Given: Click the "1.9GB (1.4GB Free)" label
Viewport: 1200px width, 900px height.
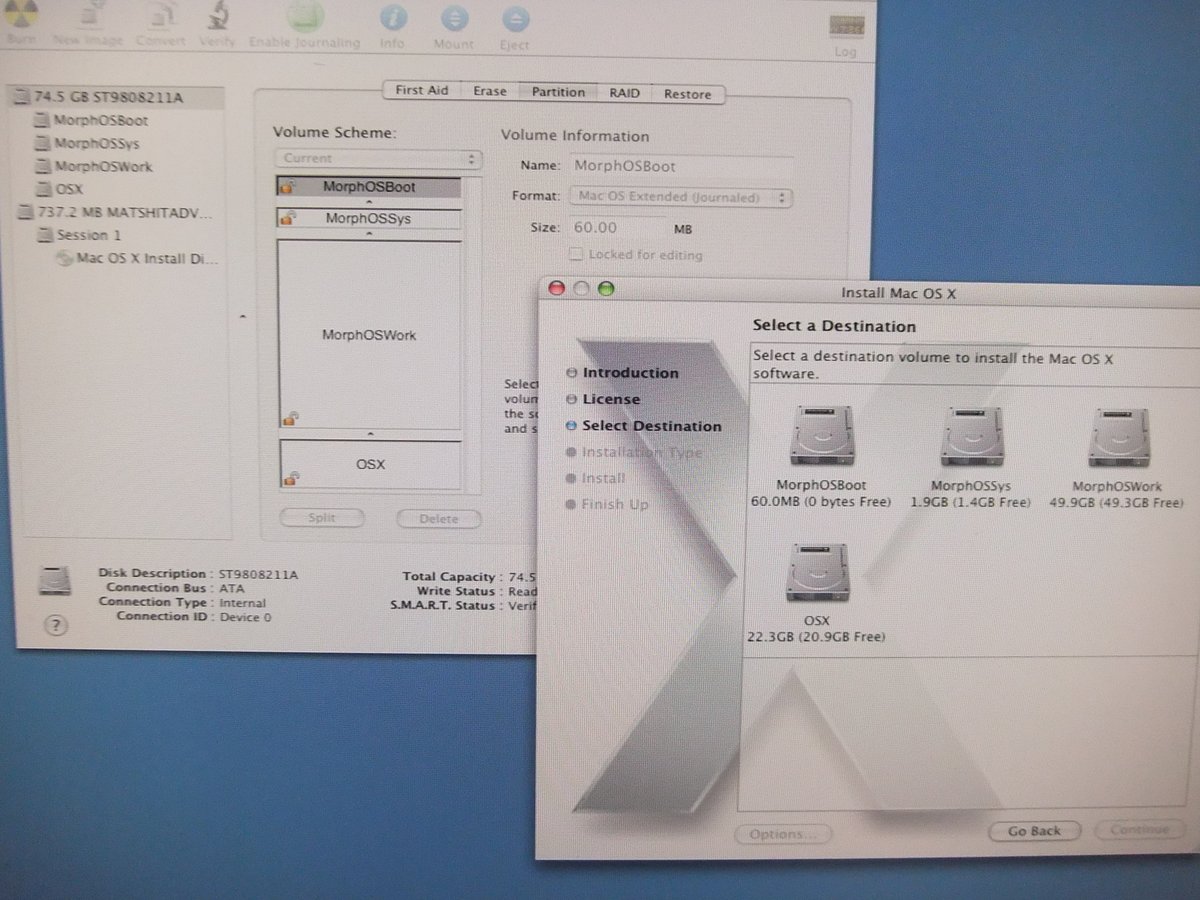Looking at the screenshot, I should pos(970,503).
